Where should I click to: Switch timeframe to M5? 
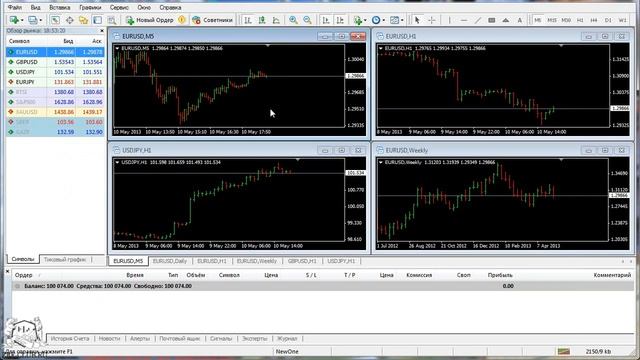point(538,20)
